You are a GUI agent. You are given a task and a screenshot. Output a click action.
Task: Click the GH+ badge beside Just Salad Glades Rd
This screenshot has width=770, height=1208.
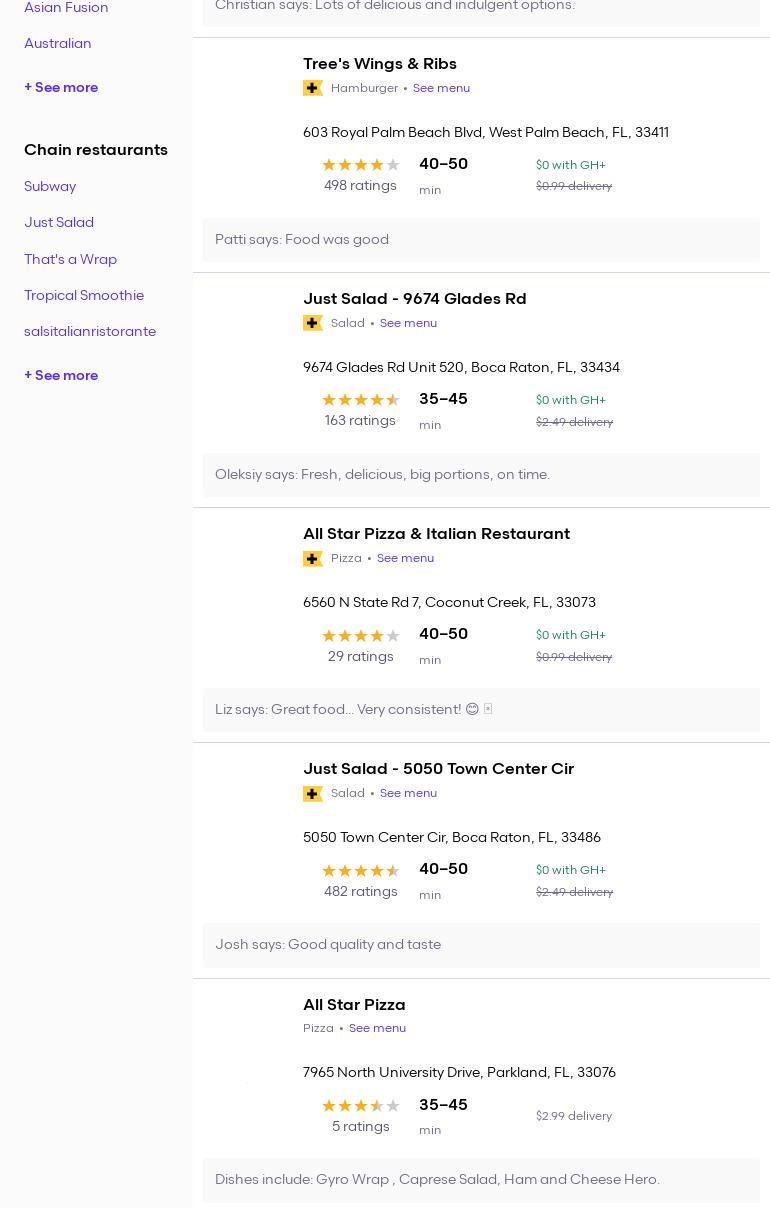click(313, 323)
